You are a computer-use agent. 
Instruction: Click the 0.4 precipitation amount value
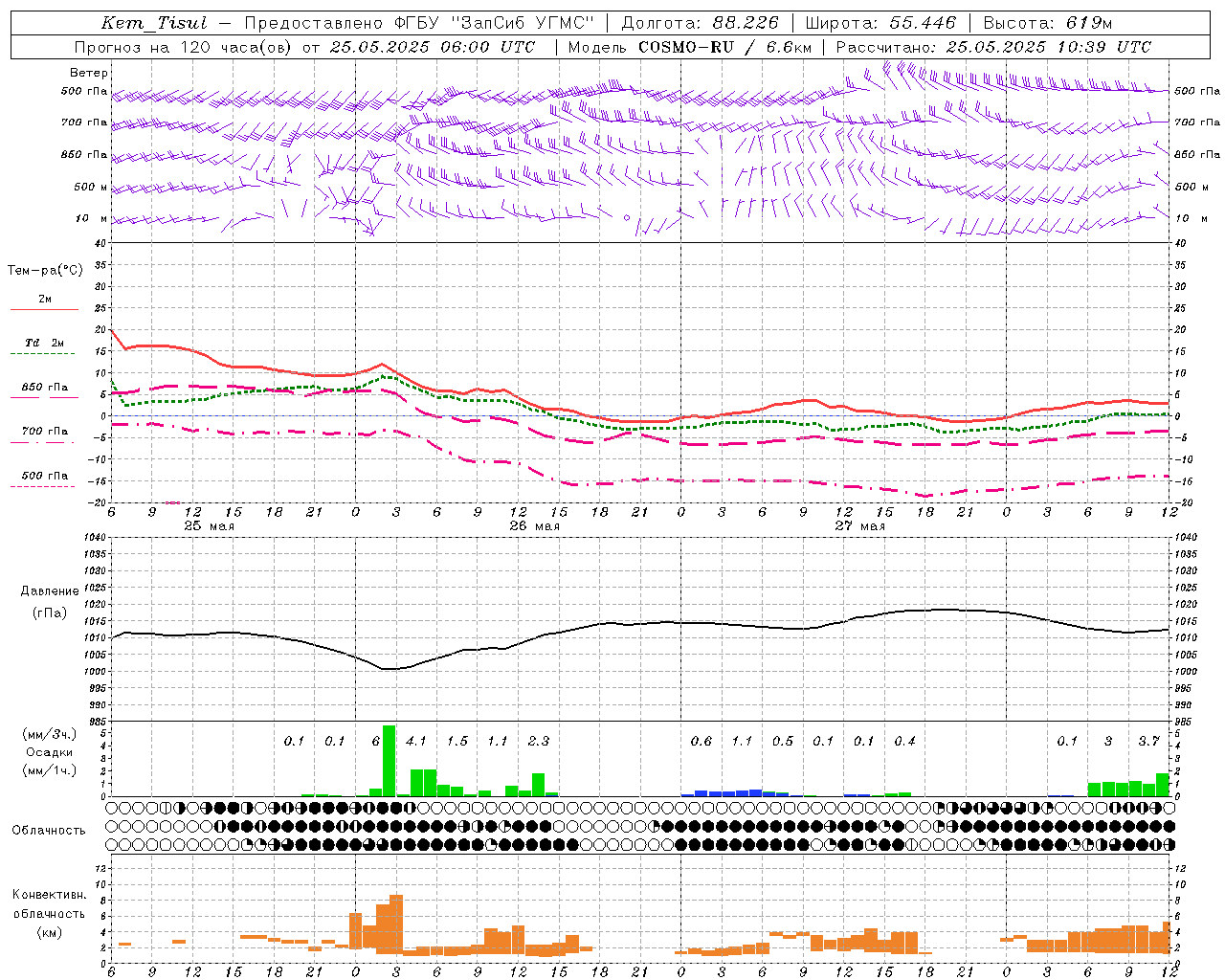click(x=904, y=742)
